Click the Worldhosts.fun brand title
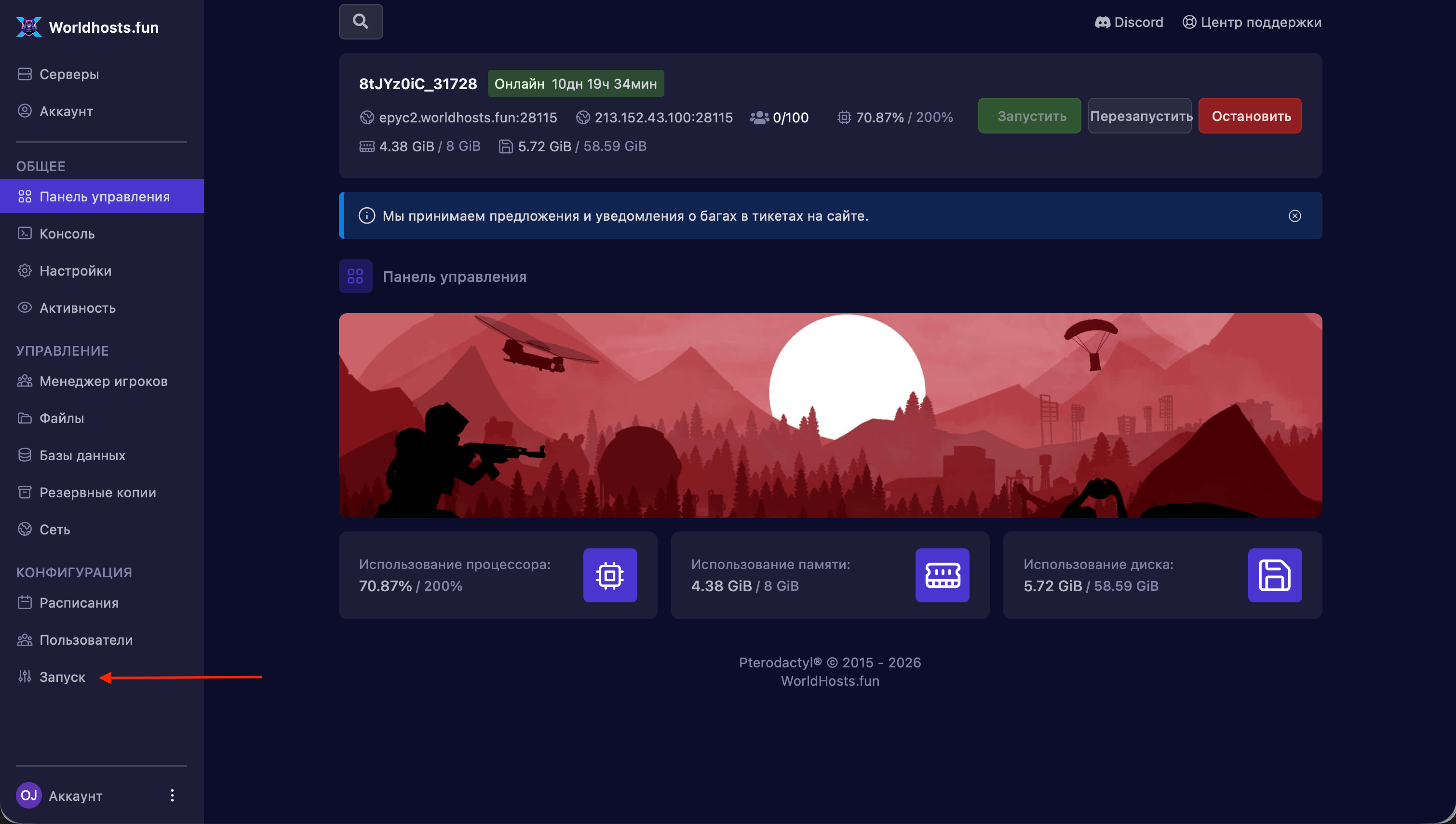Screen dimensions: 1456x824 coord(104,27)
